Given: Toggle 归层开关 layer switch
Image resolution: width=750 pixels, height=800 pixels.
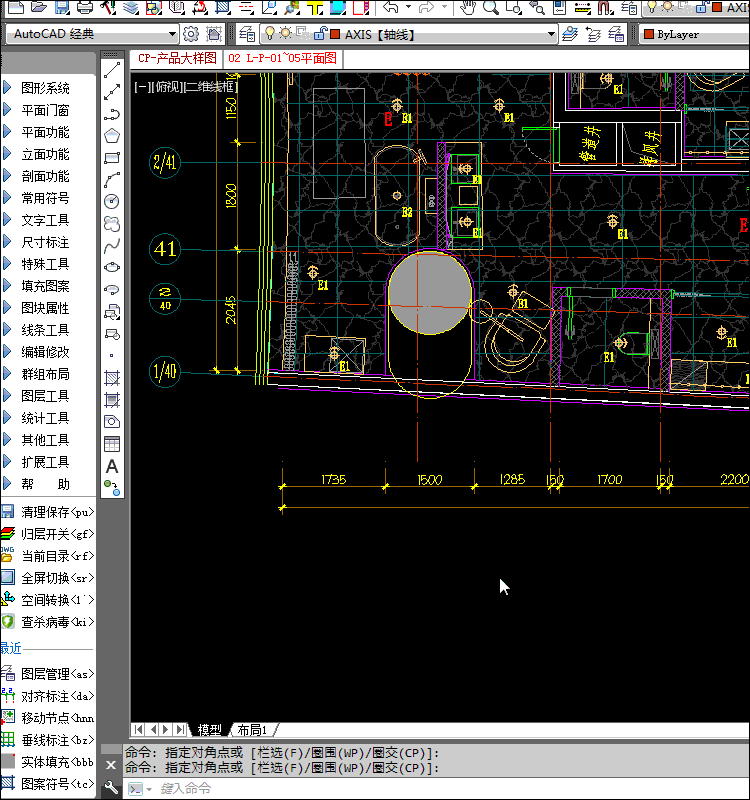Looking at the screenshot, I should tap(57, 534).
